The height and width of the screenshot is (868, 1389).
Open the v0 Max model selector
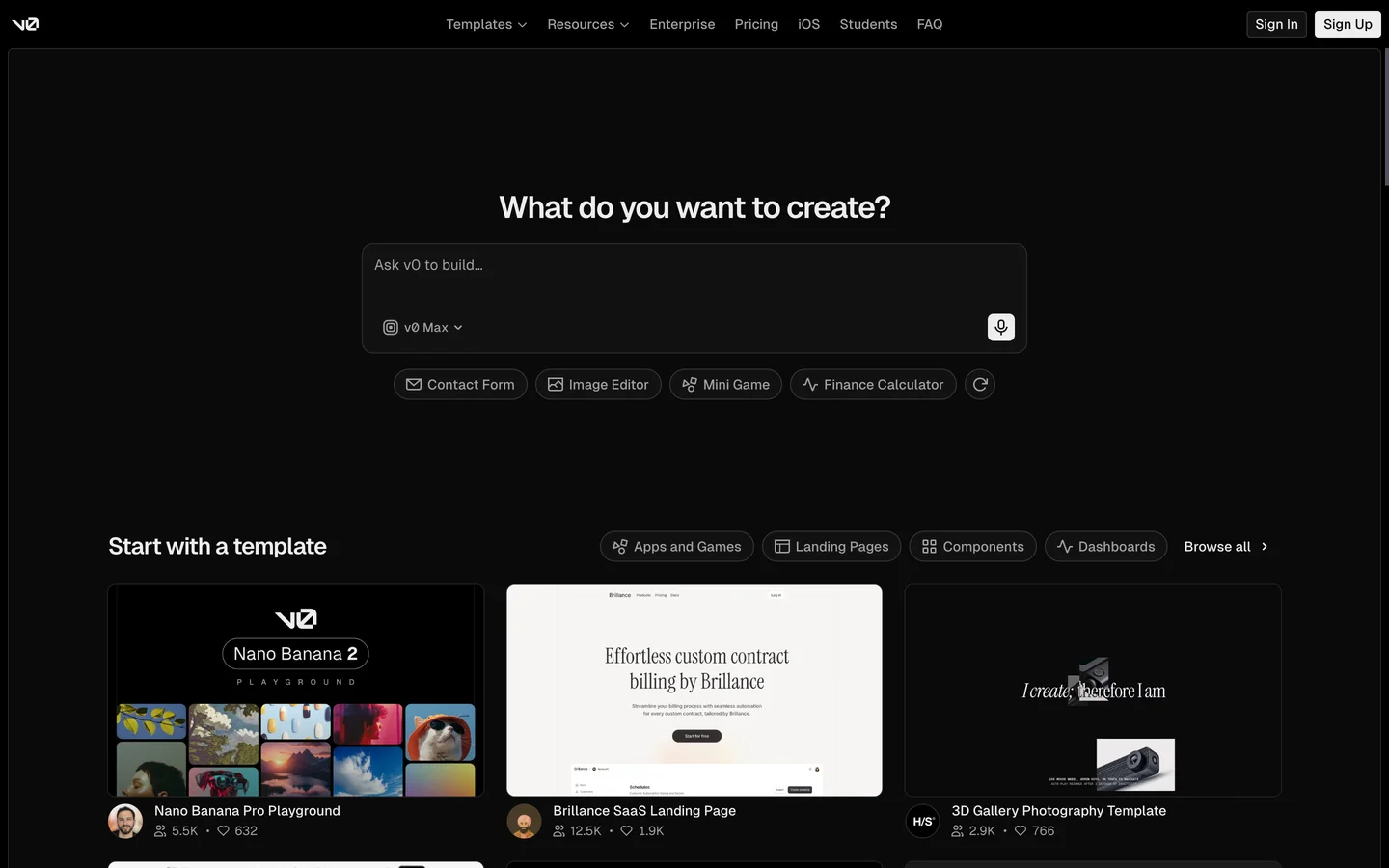422,328
